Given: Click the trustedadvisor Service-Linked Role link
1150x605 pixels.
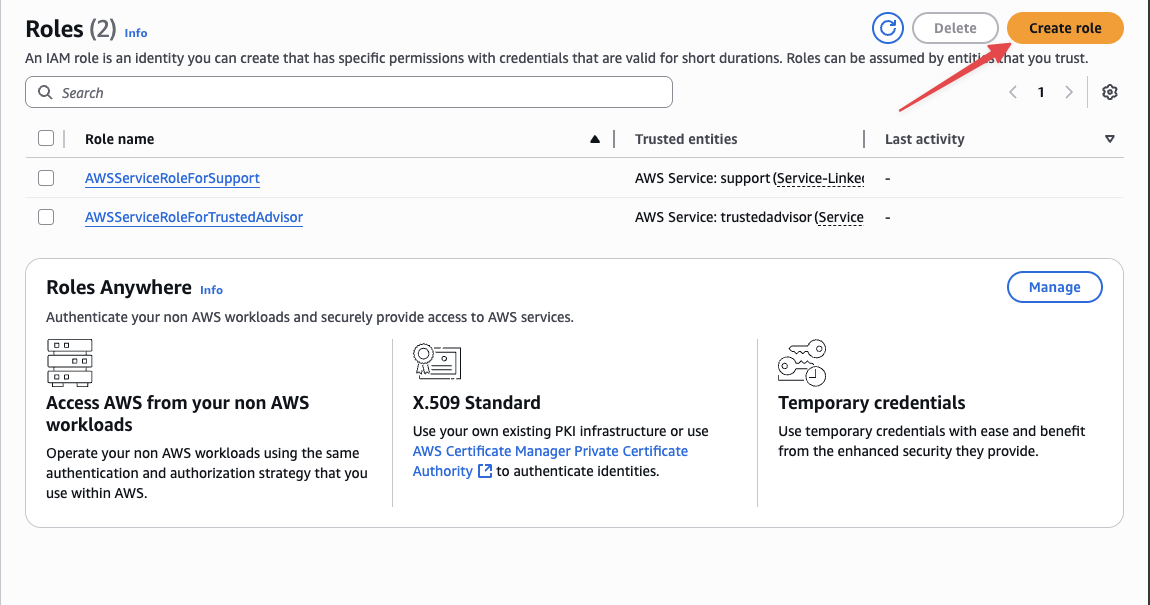Looking at the screenshot, I should (839, 217).
